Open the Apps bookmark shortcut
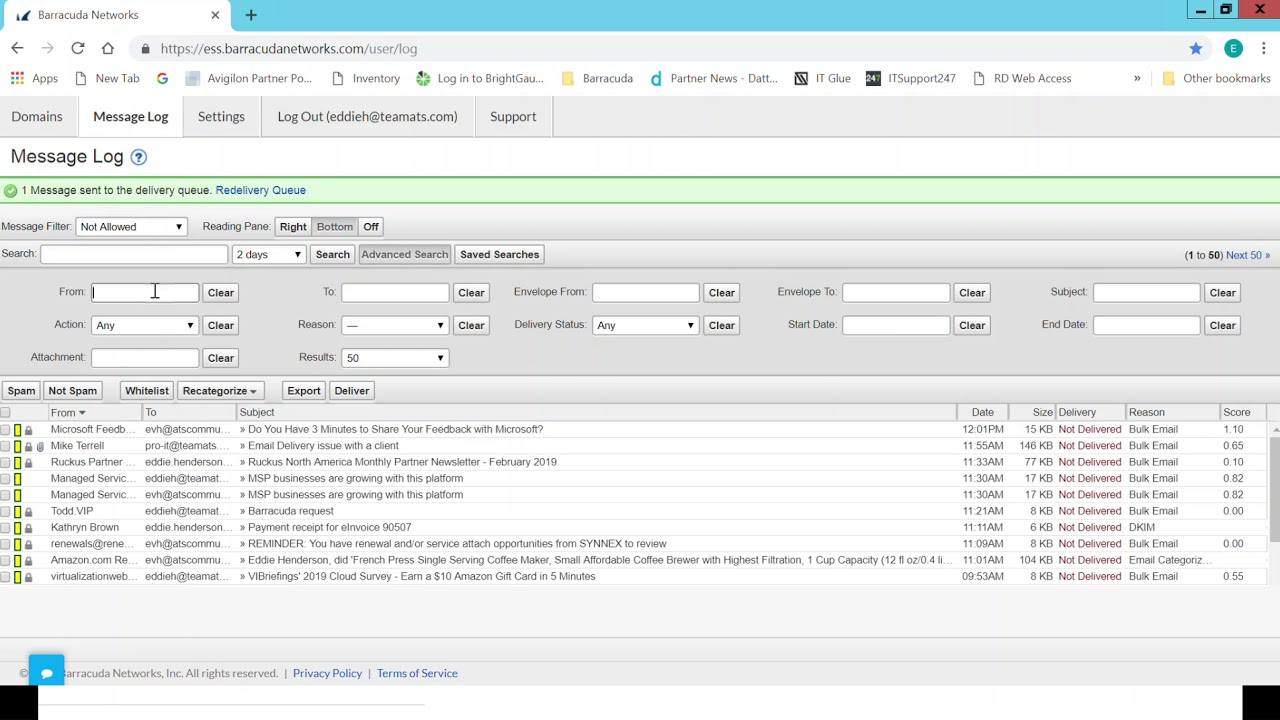This screenshot has width=1280, height=720. [x=34, y=78]
